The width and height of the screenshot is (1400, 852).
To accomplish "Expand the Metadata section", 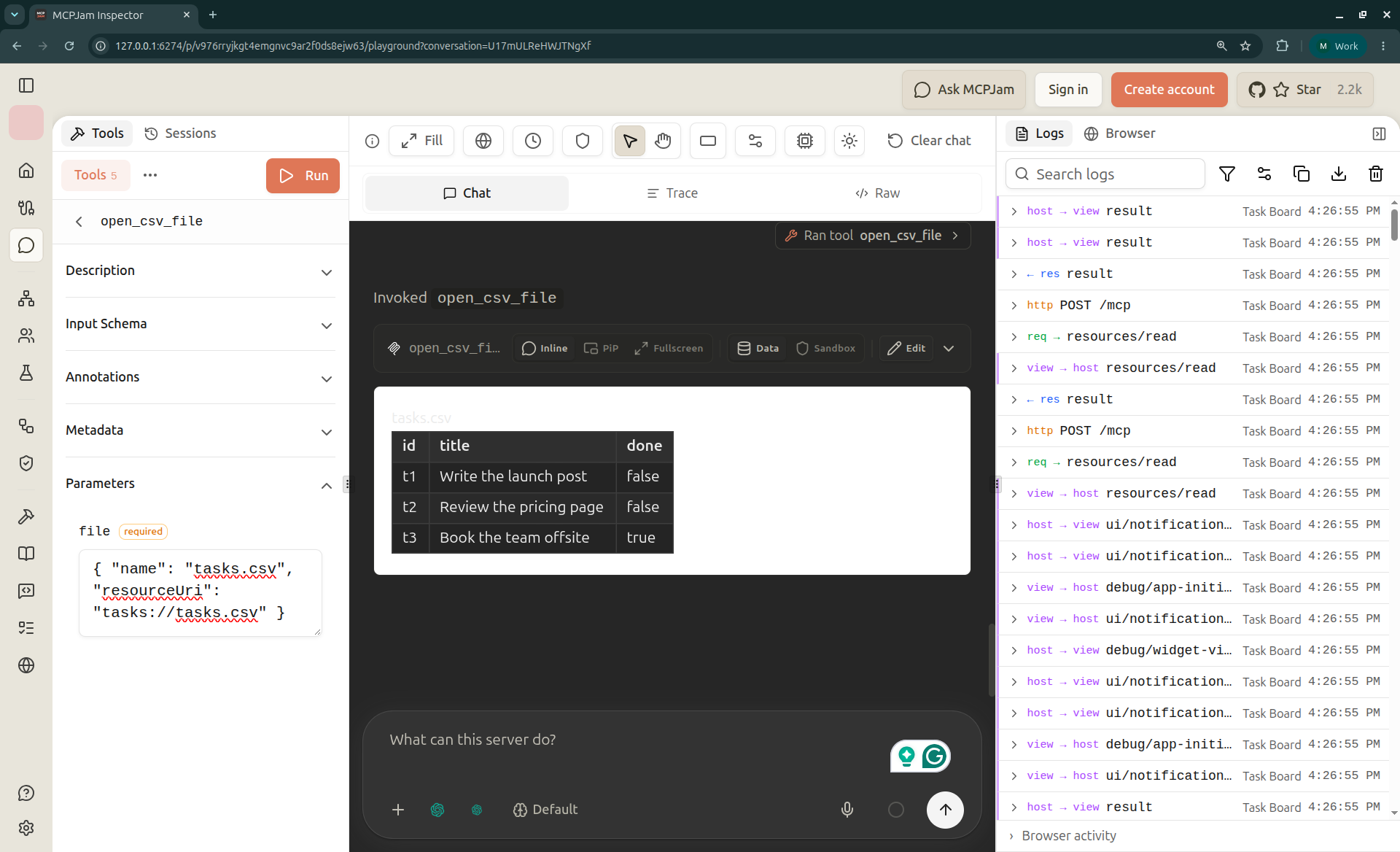I will (x=200, y=430).
